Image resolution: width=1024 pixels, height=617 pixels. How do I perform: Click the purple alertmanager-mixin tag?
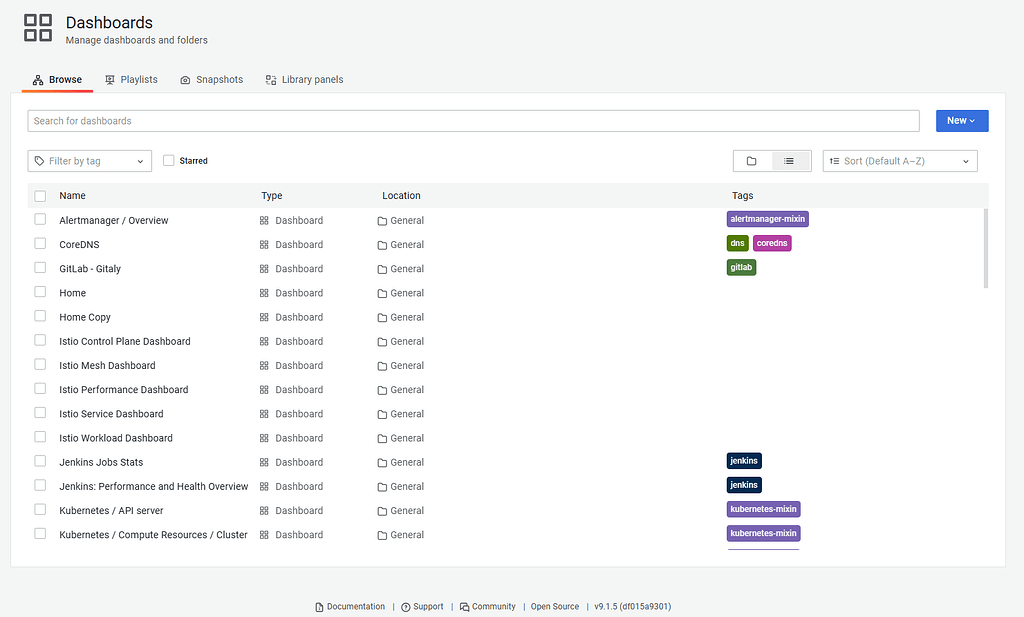click(767, 219)
